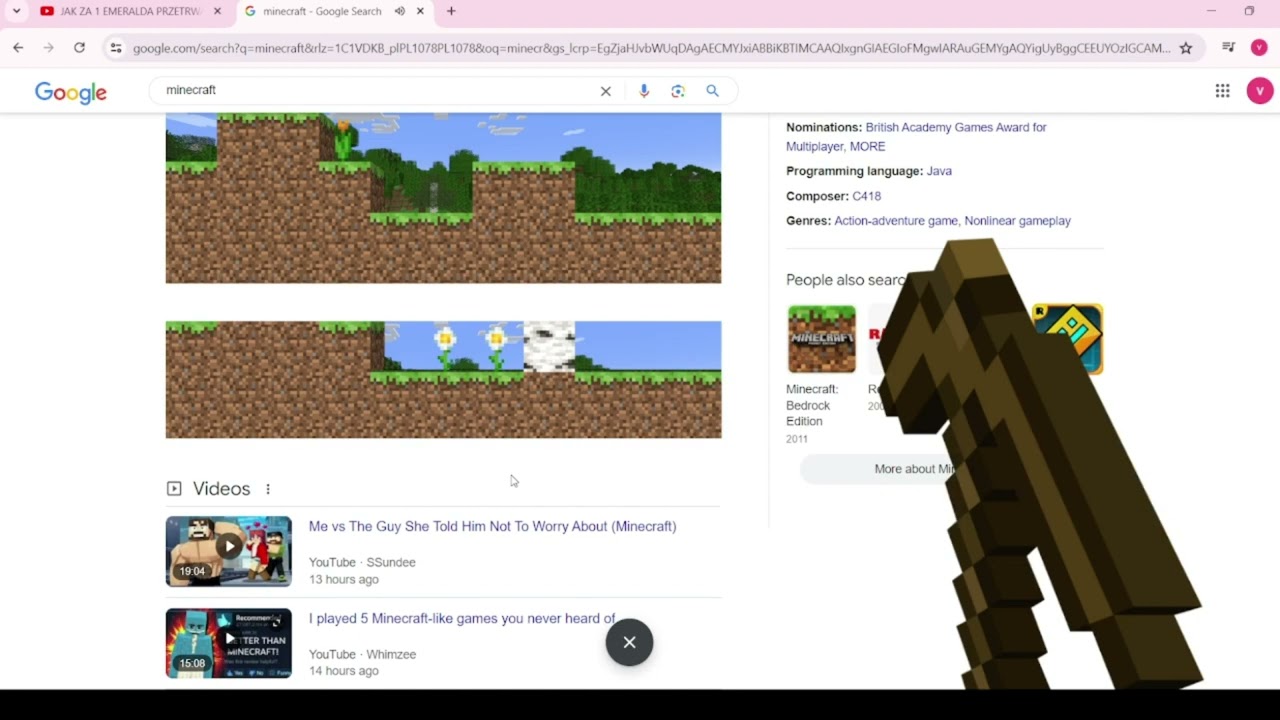The image size is (1280, 720).
Task: Open I played 5 Minecraft-like games video link
Action: [462, 618]
